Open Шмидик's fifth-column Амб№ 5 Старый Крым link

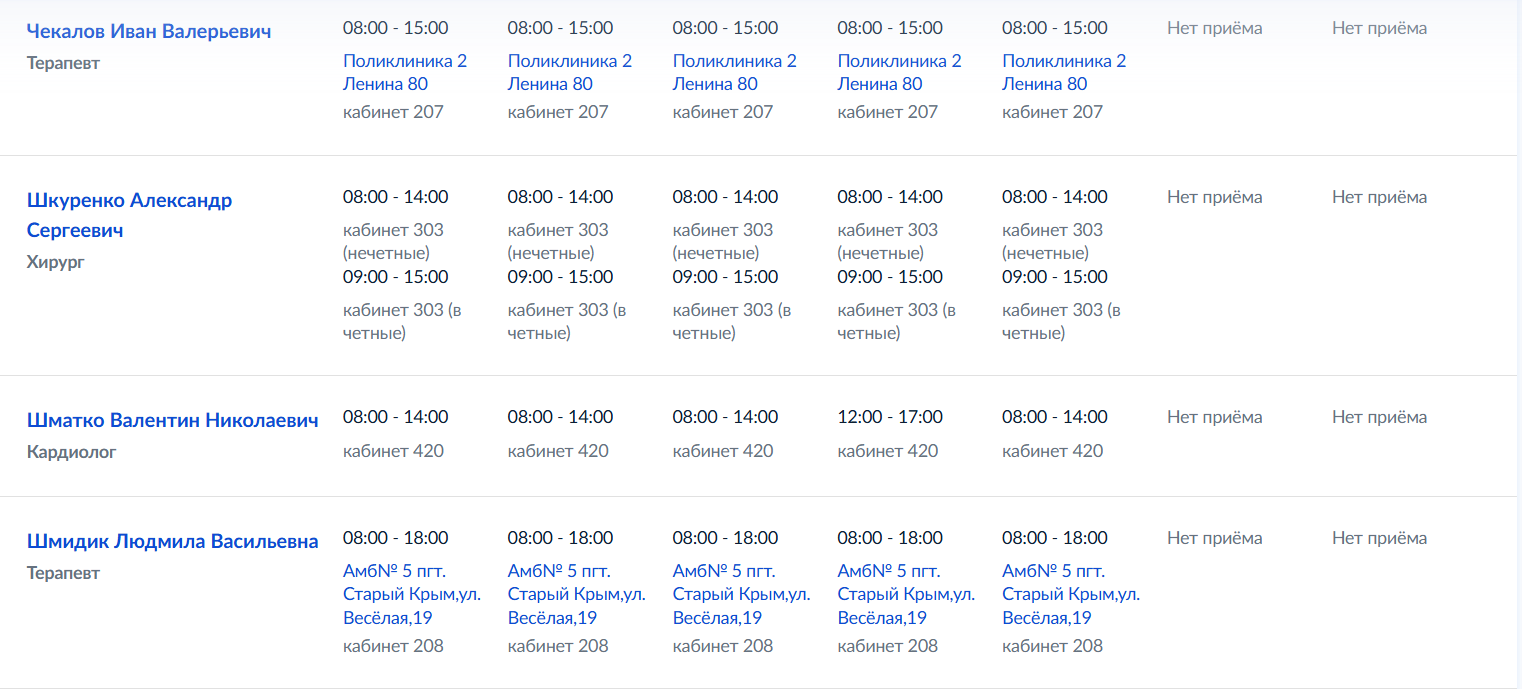1072,594
